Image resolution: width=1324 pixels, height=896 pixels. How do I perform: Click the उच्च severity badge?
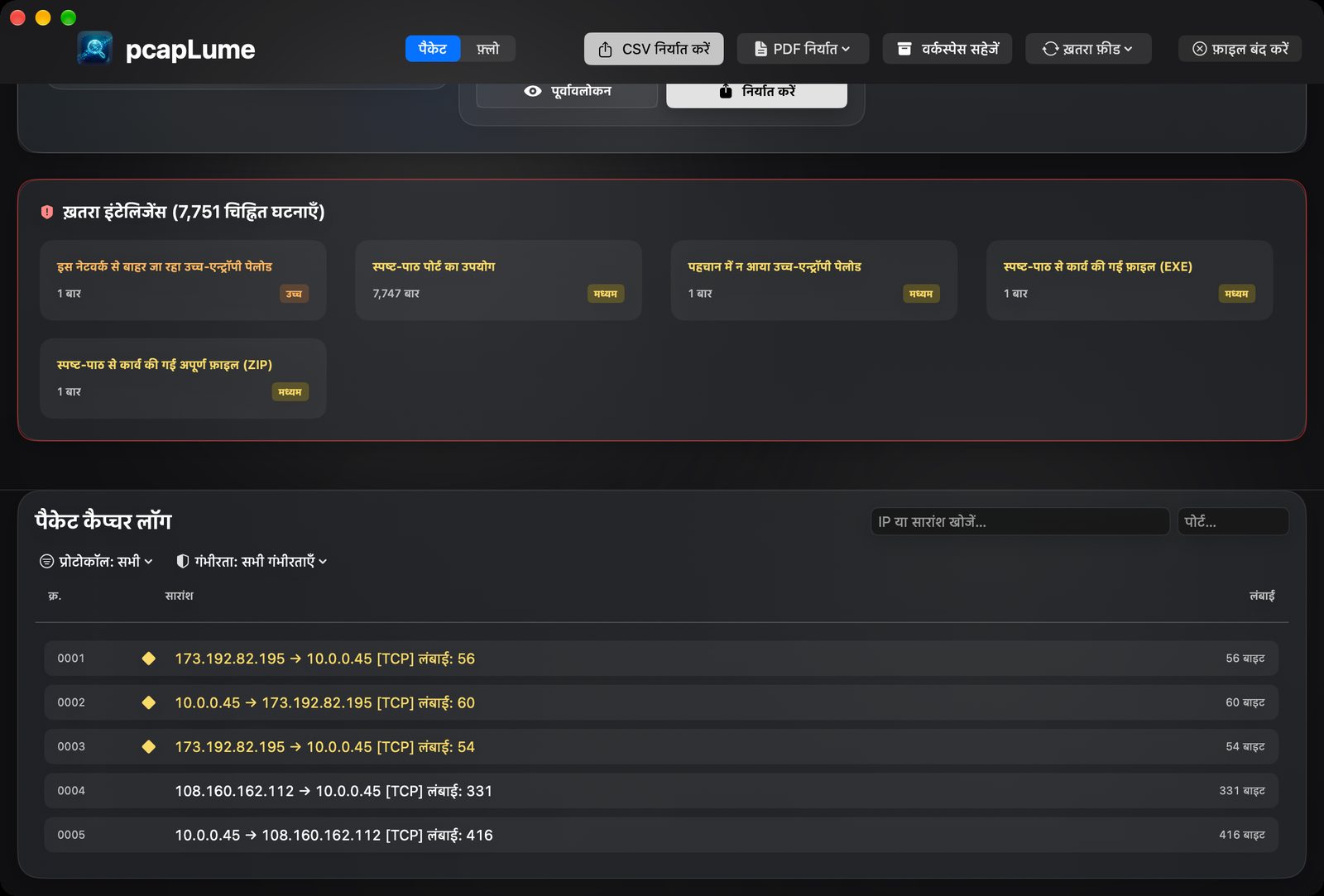[x=294, y=294]
